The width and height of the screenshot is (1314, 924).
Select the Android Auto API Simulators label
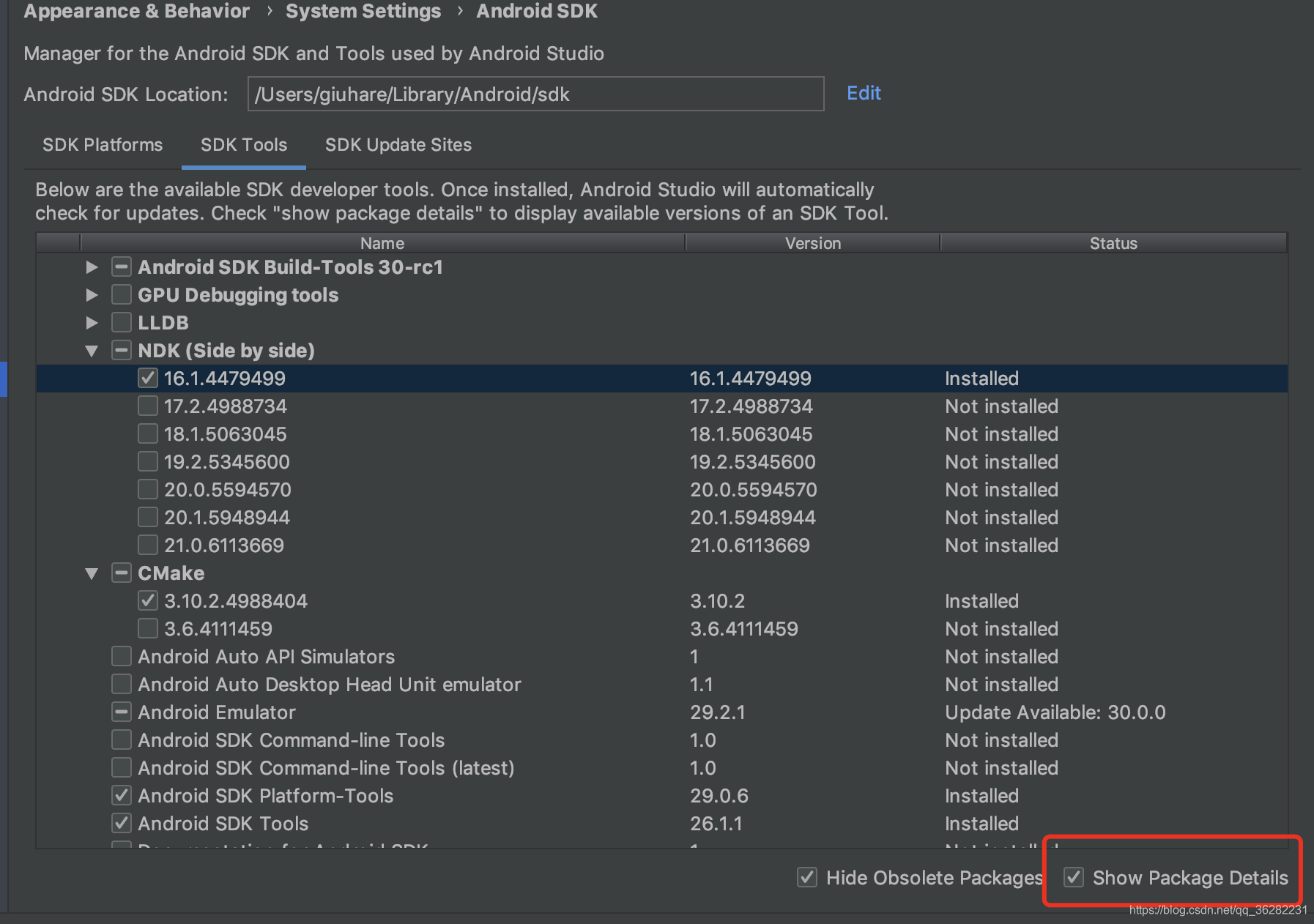[267, 657]
